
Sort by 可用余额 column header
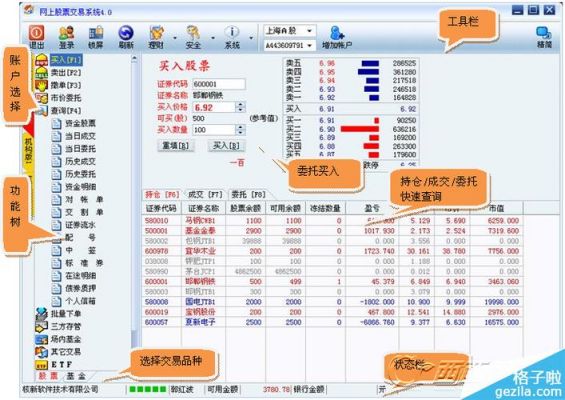(285, 208)
